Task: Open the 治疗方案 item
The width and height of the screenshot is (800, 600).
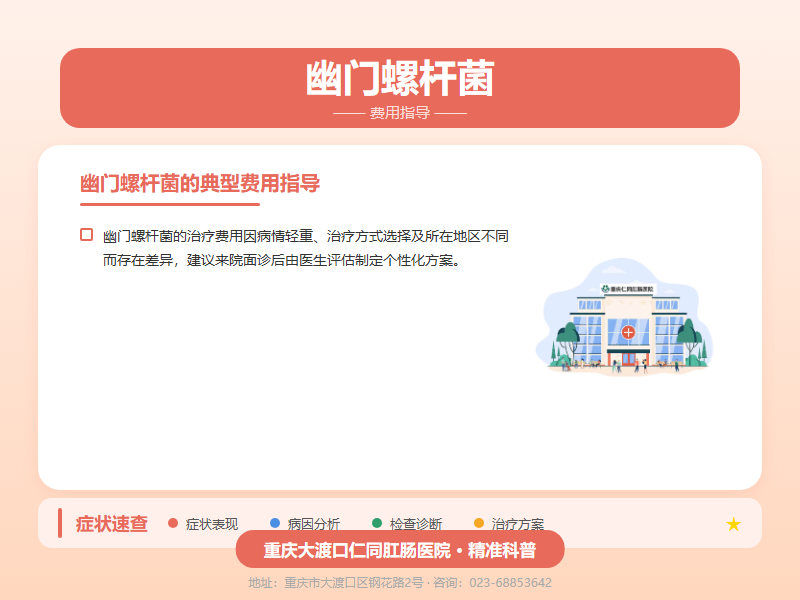Action: point(518,524)
